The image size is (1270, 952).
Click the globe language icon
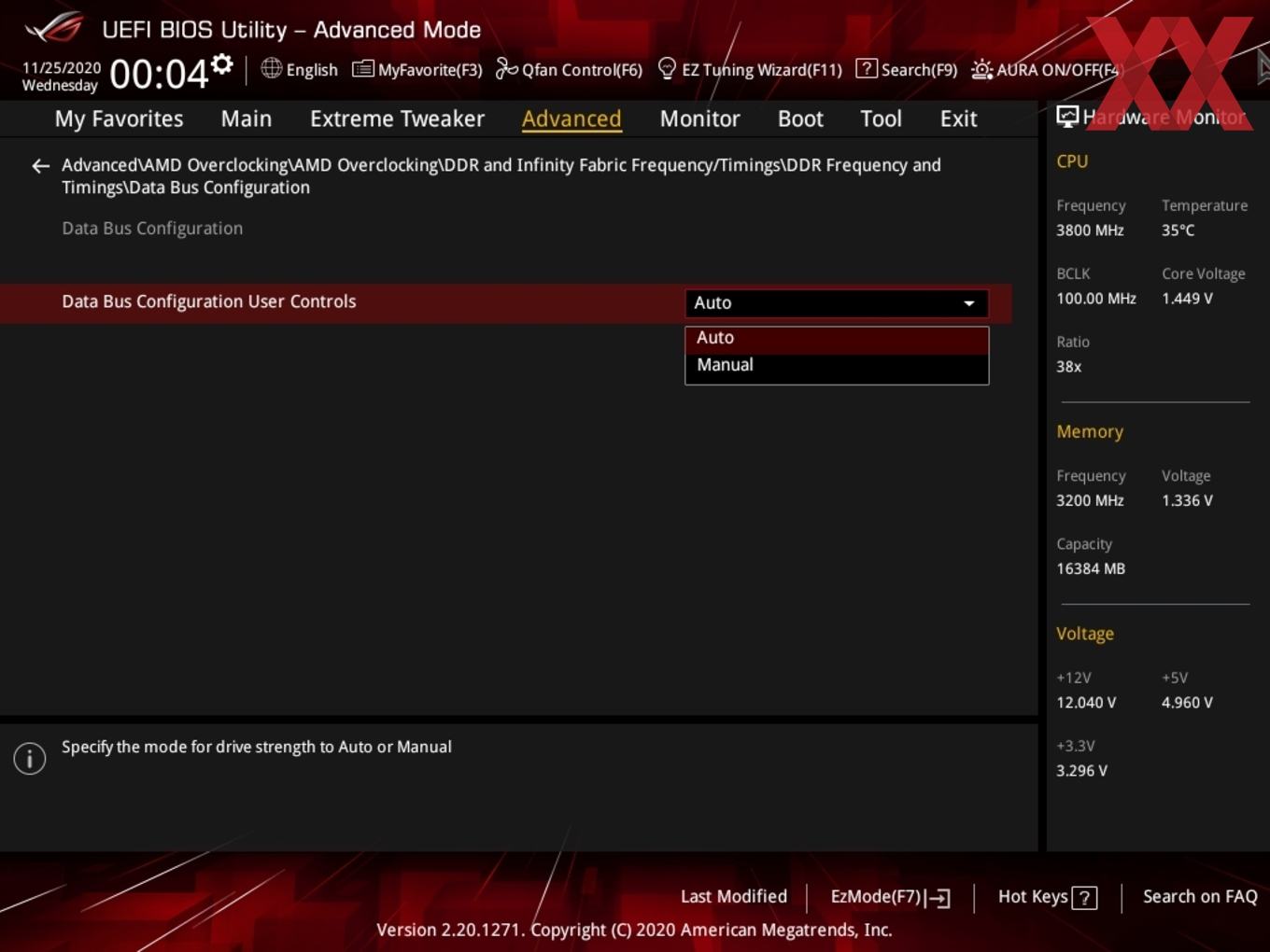[271, 68]
